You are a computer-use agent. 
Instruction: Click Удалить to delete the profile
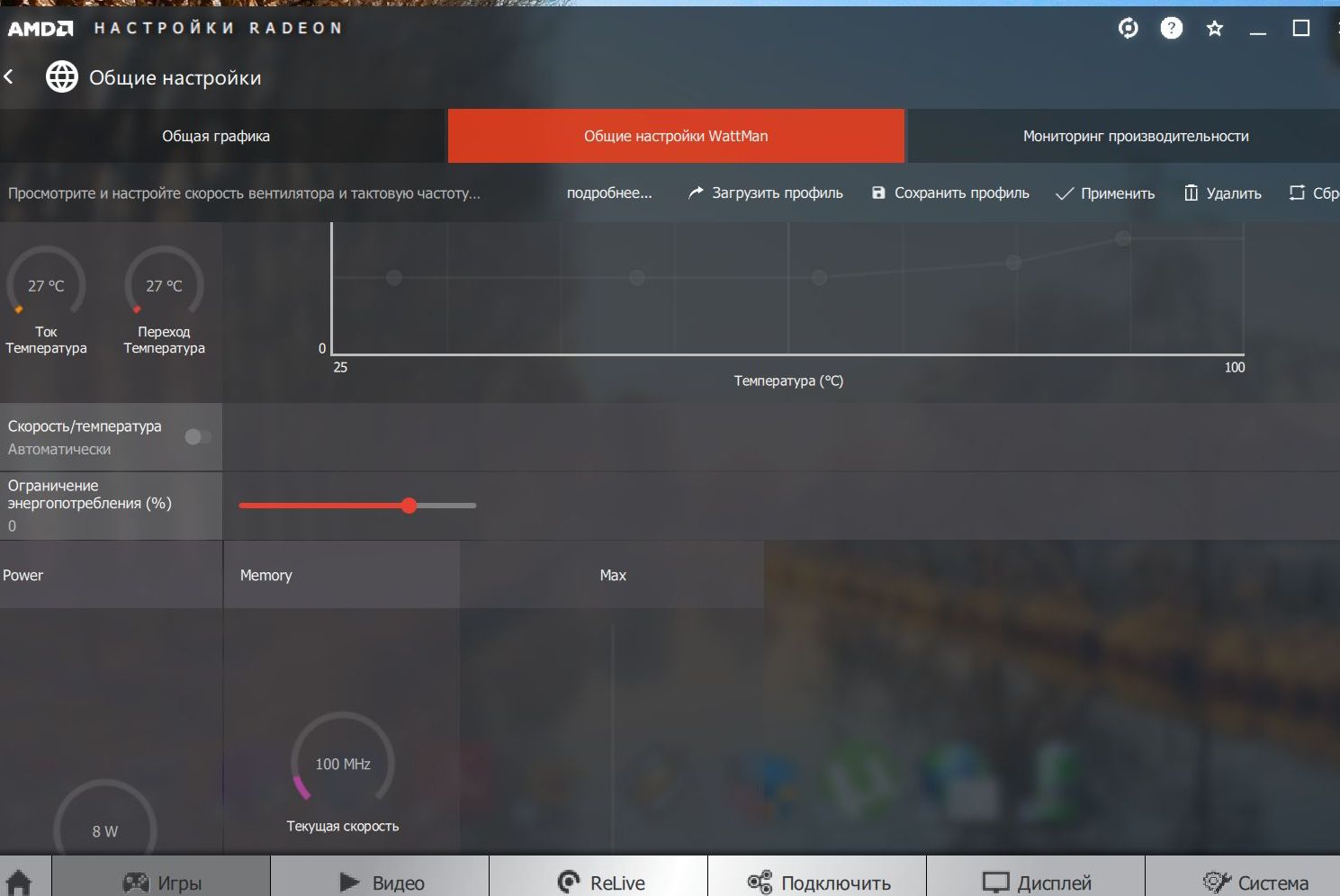coord(1222,193)
